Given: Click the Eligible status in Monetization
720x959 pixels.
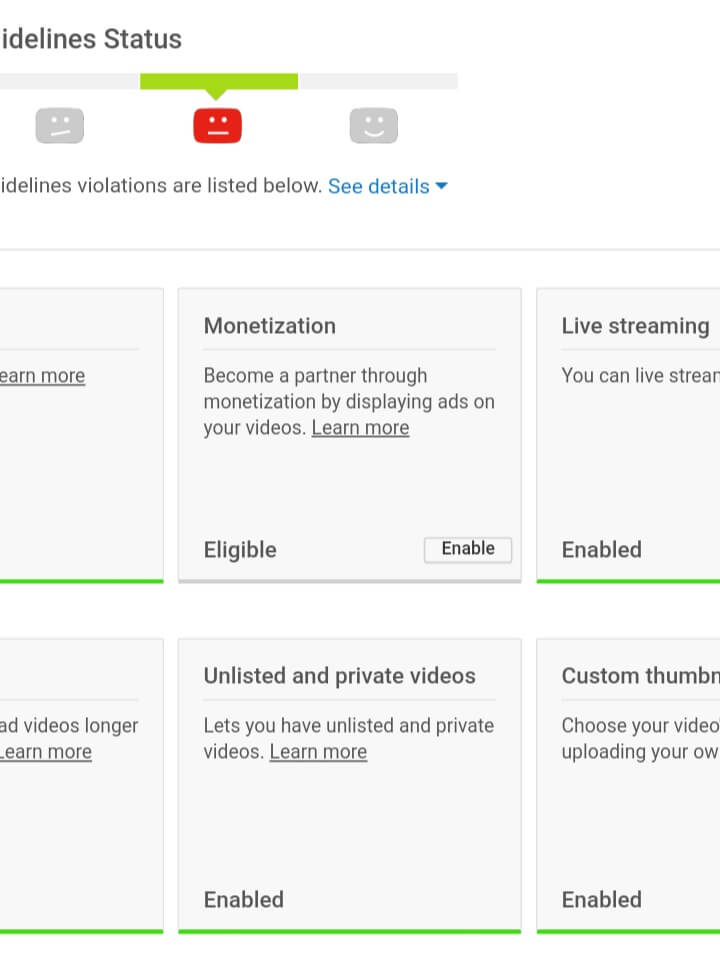Looking at the screenshot, I should 240,550.
